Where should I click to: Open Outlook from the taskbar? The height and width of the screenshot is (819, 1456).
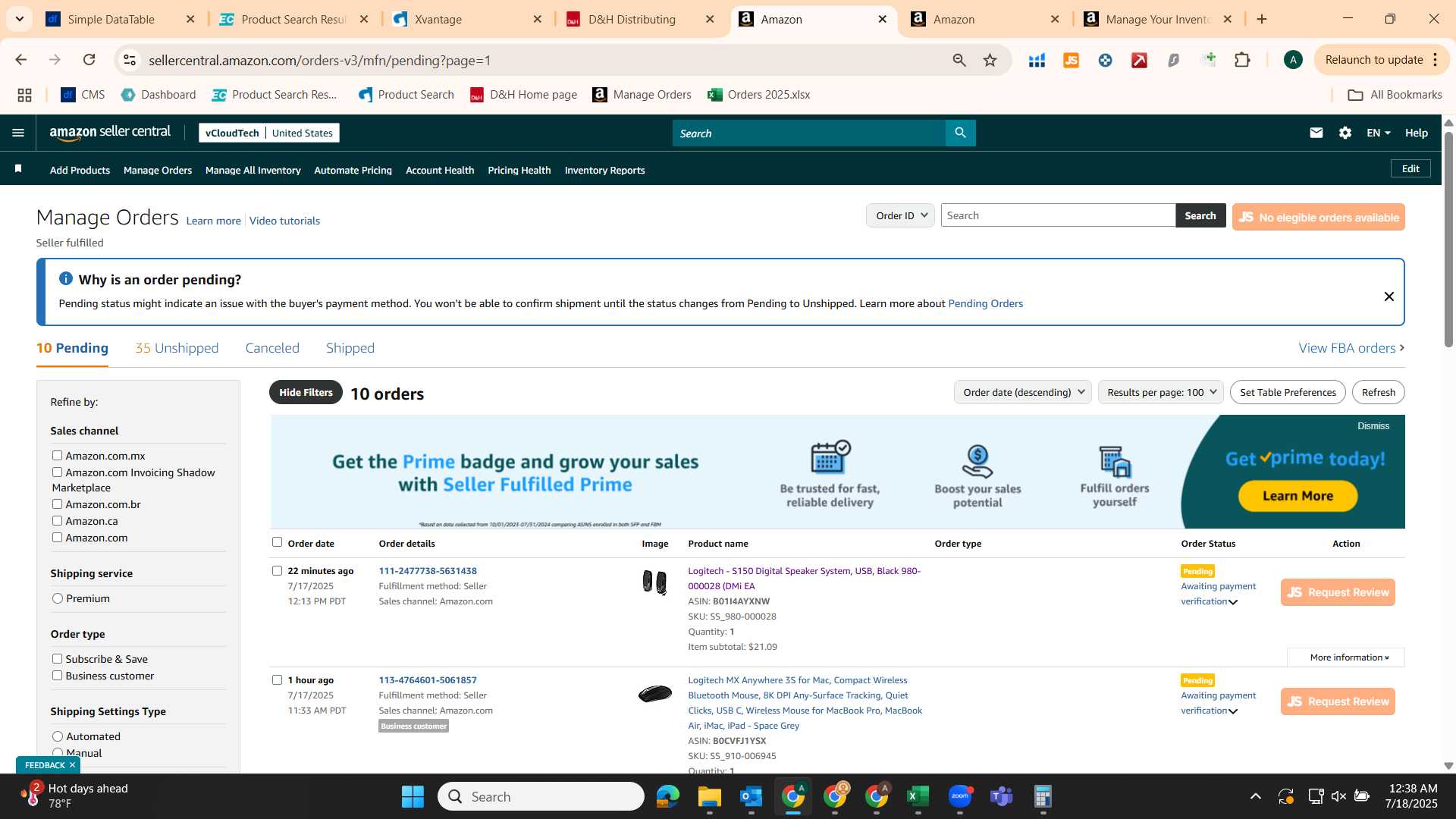click(x=752, y=796)
